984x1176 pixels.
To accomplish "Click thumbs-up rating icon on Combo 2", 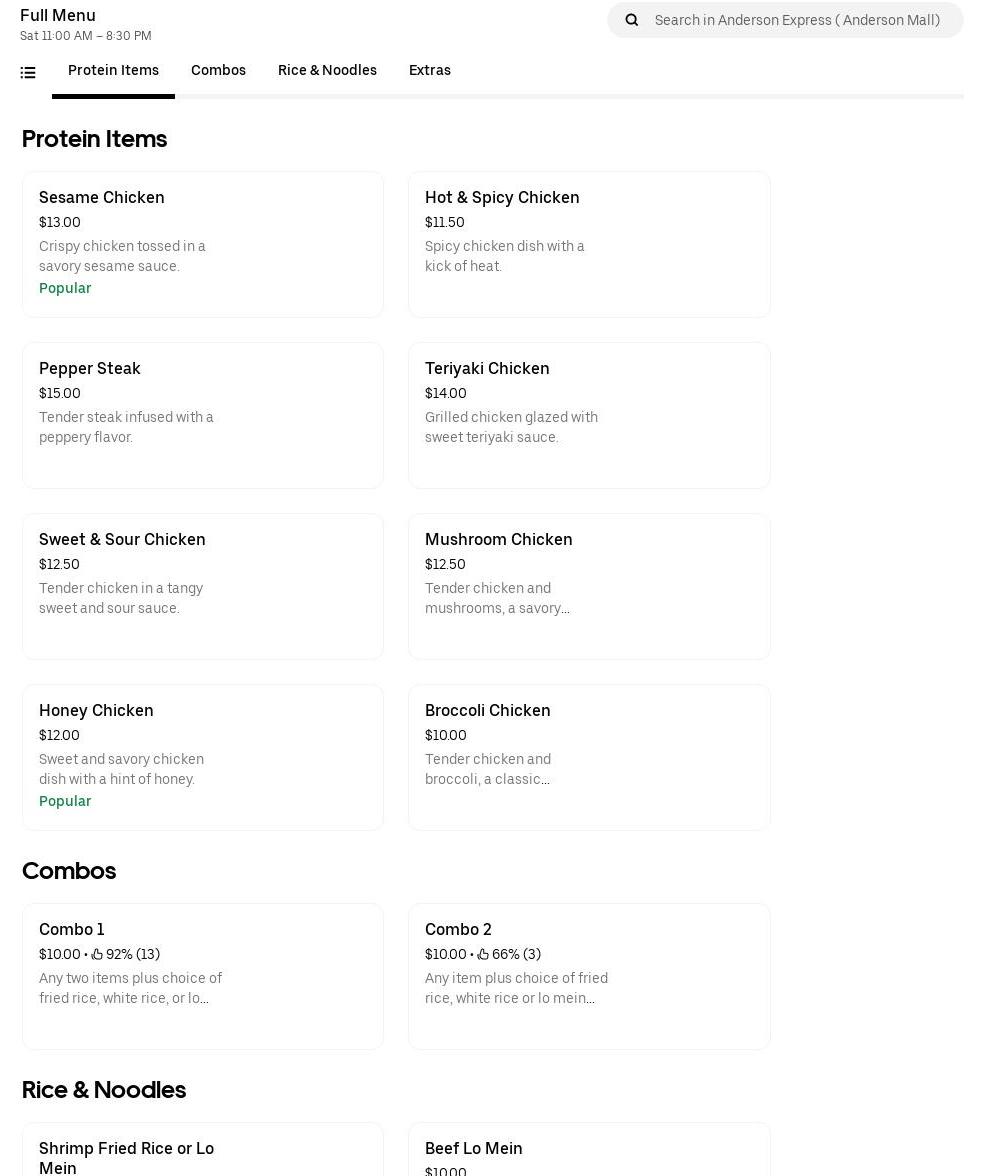I will pos(483,955).
